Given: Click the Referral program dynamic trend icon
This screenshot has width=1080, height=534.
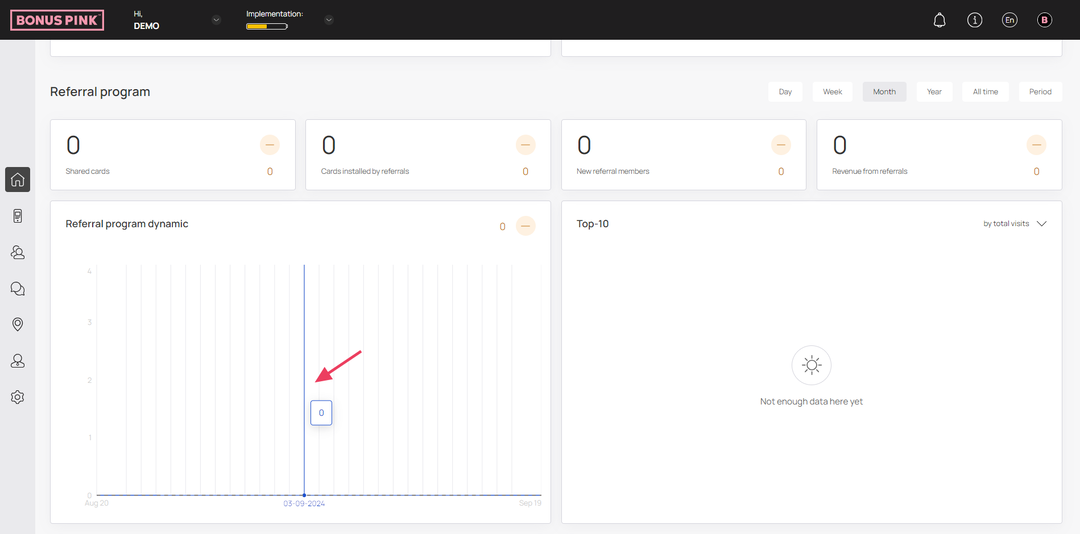Looking at the screenshot, I should point(526,226).
